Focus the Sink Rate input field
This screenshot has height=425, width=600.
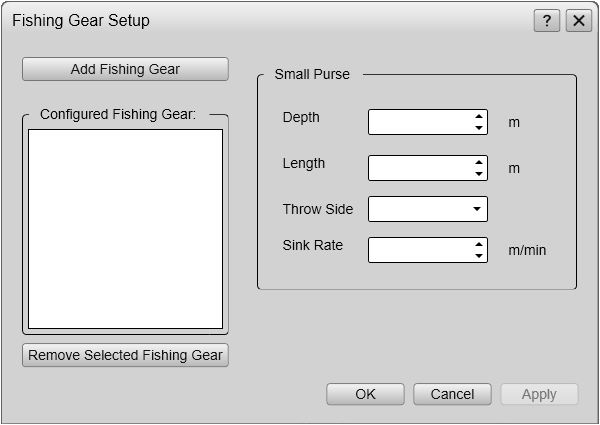420,250
